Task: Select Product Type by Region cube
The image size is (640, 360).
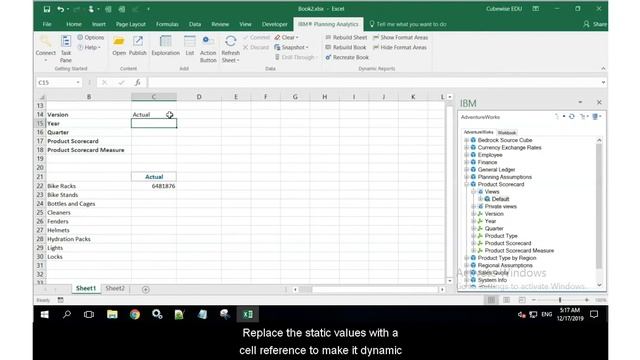Action: point(507,258)
